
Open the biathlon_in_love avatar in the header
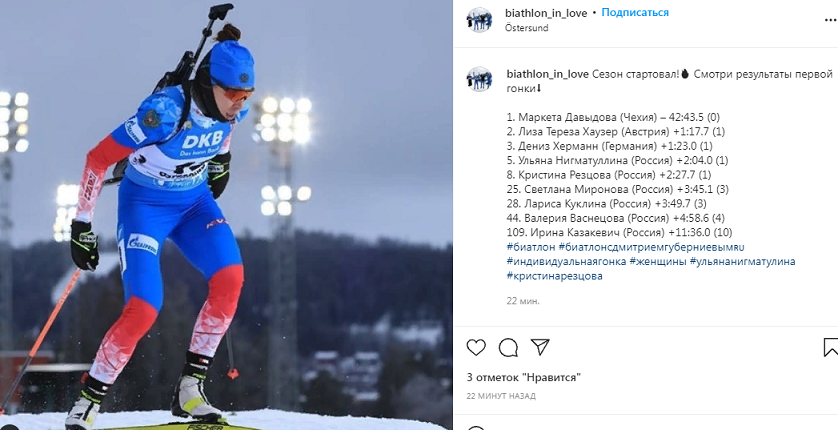[x=479, y=20]
